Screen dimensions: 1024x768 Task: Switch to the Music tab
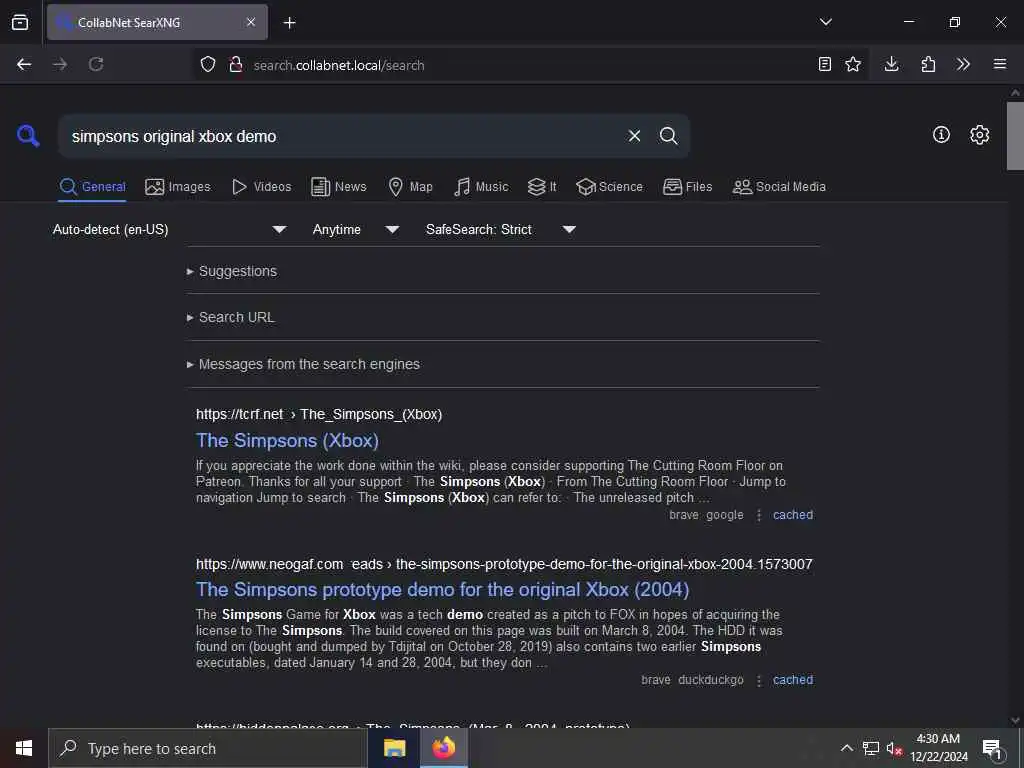481,187
